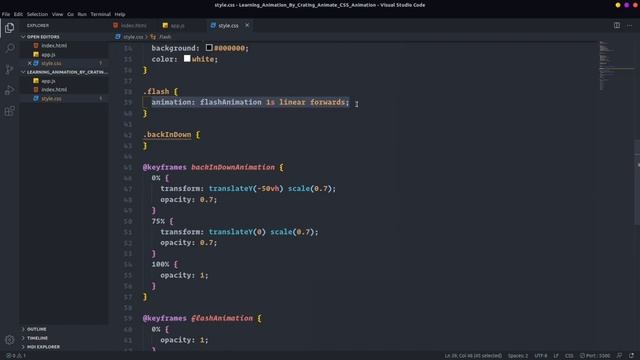Open the Run menu
Viewport: 640px width, 360px height.
coord(82,14)
